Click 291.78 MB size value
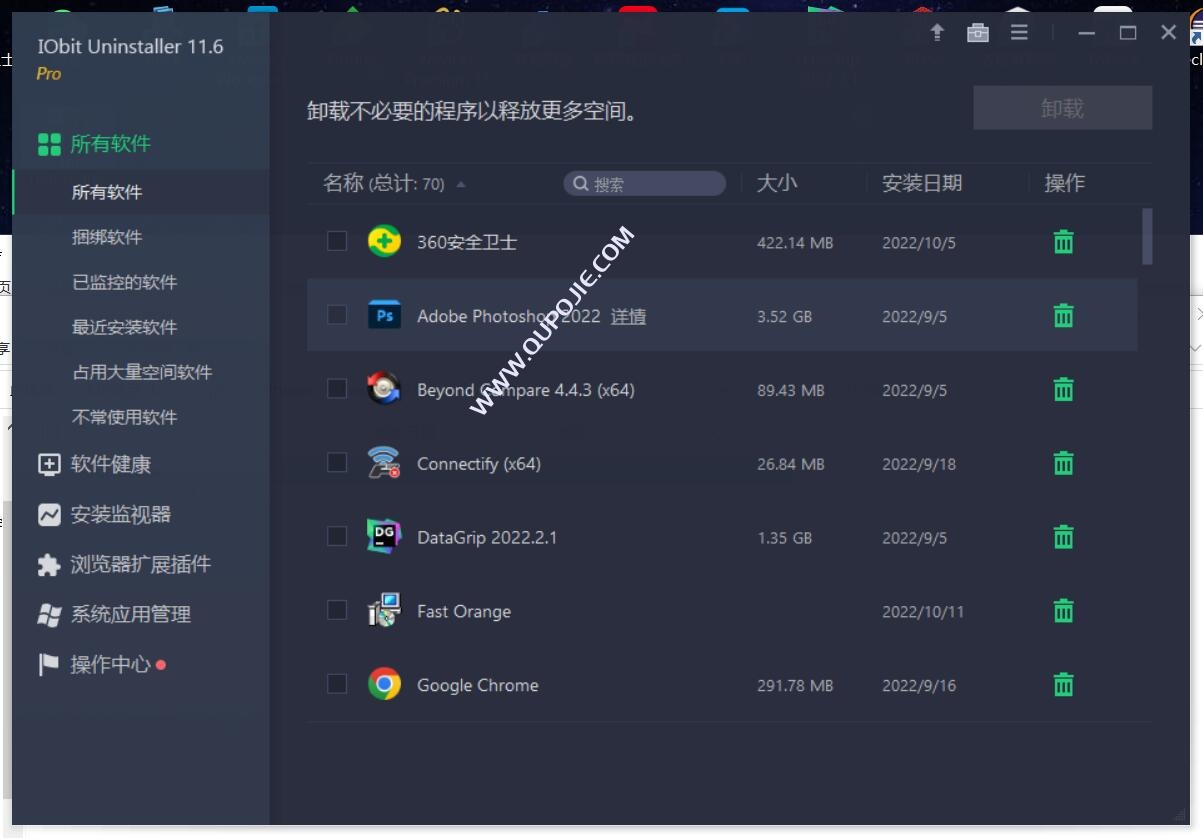Image resolution: width=1203 pixels, height=838 pixels. click(x=795, y=686)
